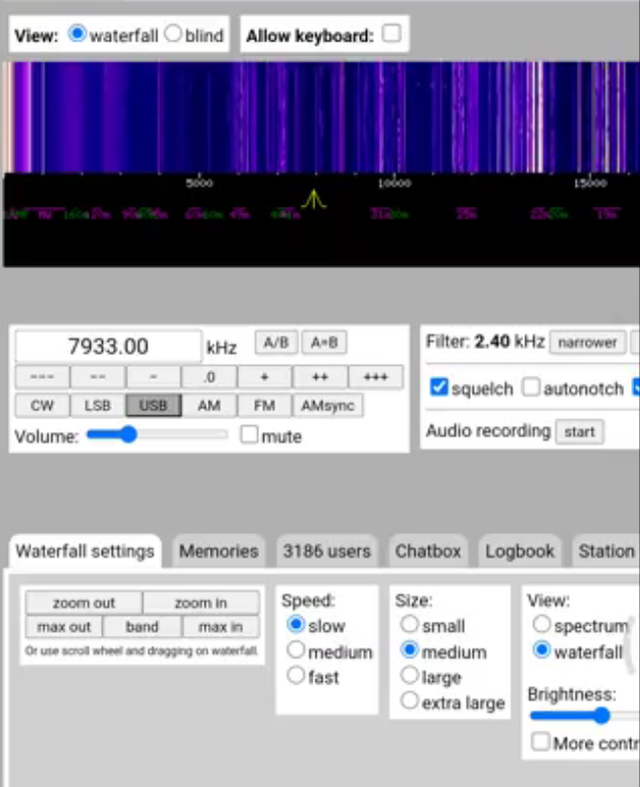Image resolution: width=640 pixels, height=787 pixels.
Task: Switch to the Chatbox tab
Action: [x=428, y=551]
